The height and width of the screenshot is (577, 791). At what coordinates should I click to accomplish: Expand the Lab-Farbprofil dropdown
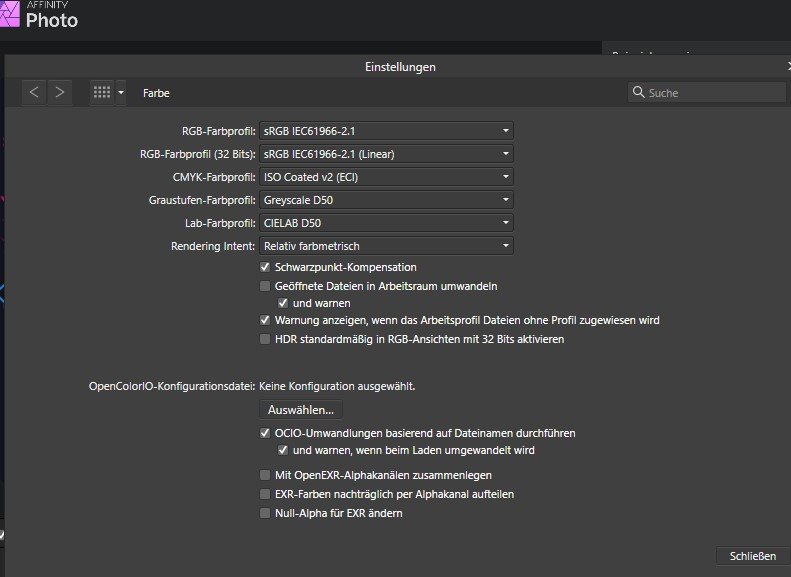coord(386,222)
